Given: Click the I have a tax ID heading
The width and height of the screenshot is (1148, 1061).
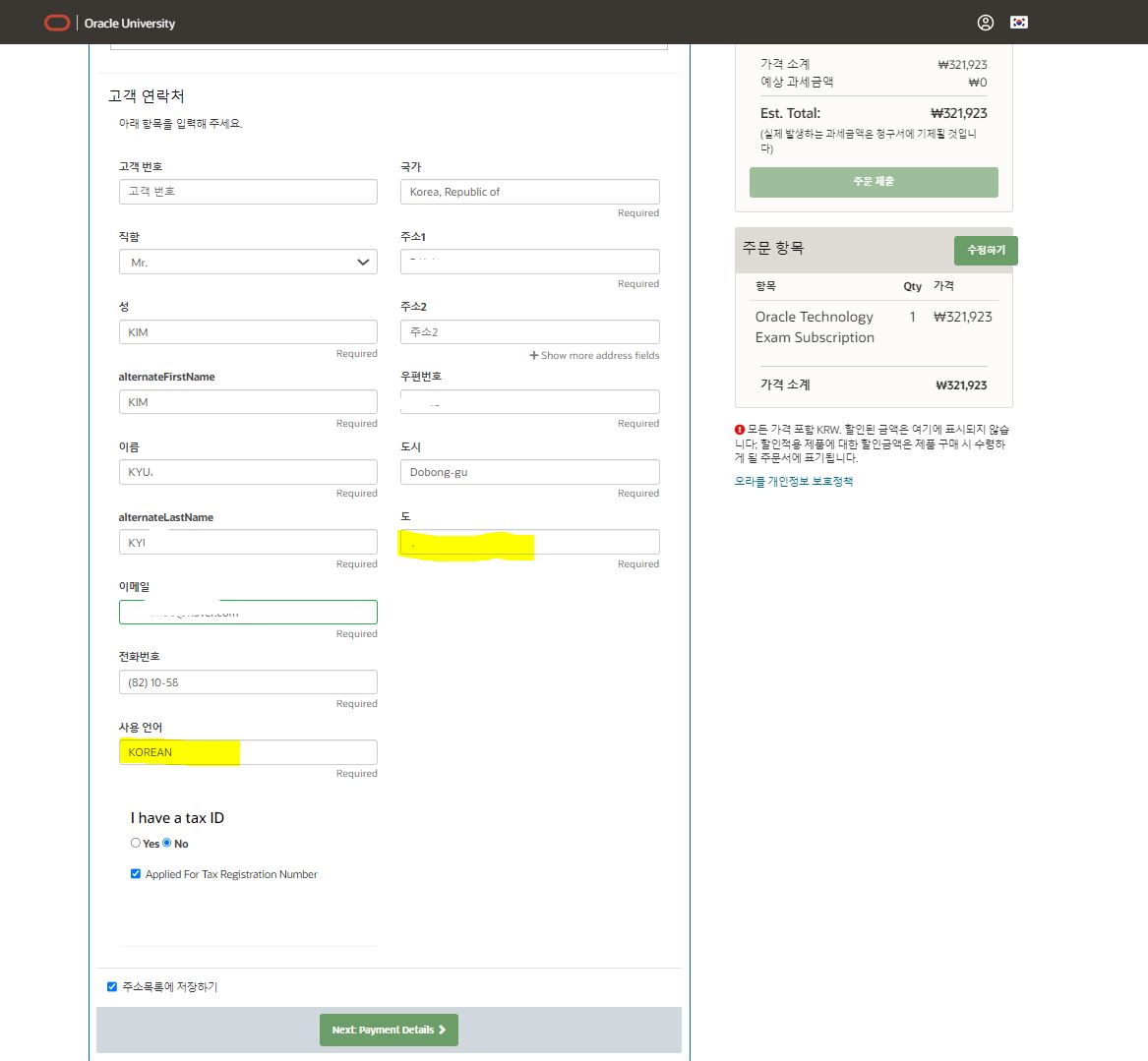Looking at the screenshot, I should click(x=177, y=818).
